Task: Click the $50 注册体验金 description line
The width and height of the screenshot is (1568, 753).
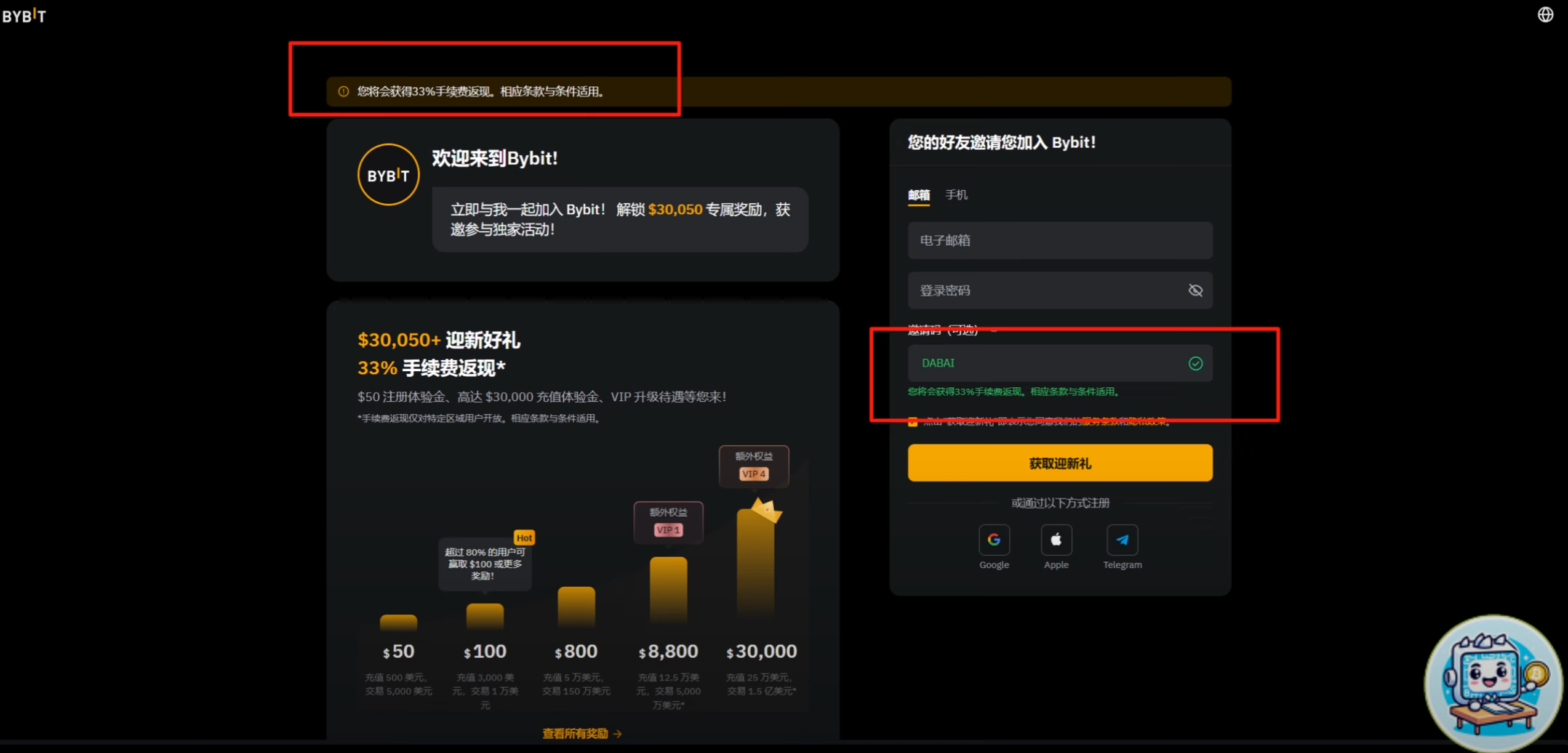Action: [542, 397]
